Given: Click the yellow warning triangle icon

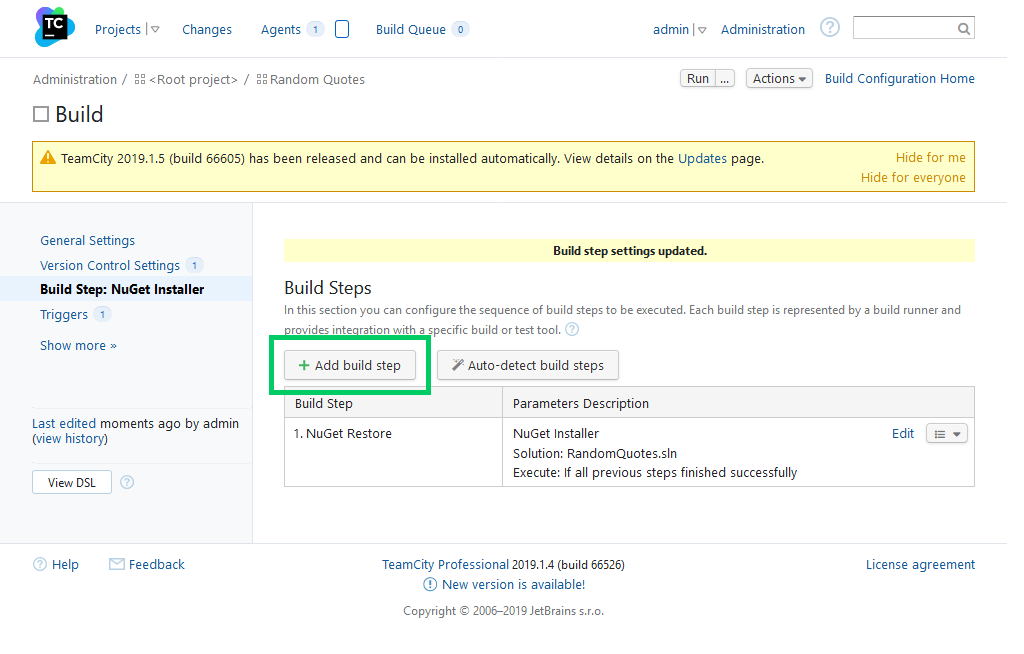Looking at the screenshot, I should tap(48, 157).
